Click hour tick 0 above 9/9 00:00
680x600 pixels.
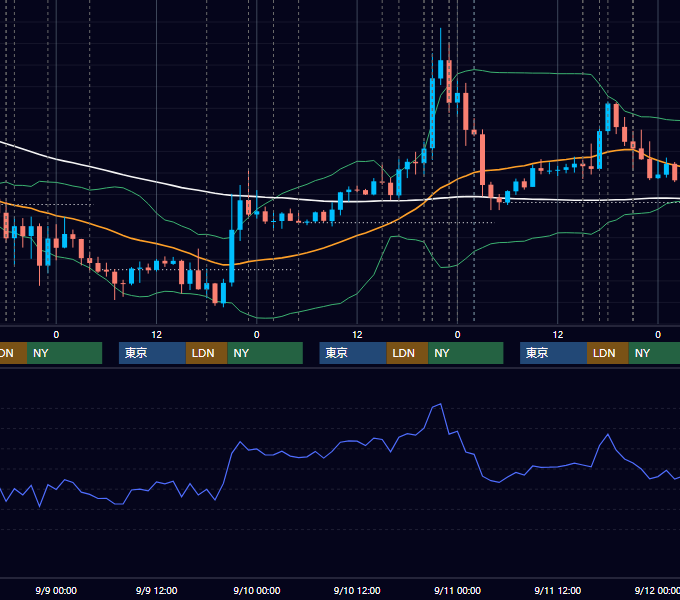tap(56, 335)
